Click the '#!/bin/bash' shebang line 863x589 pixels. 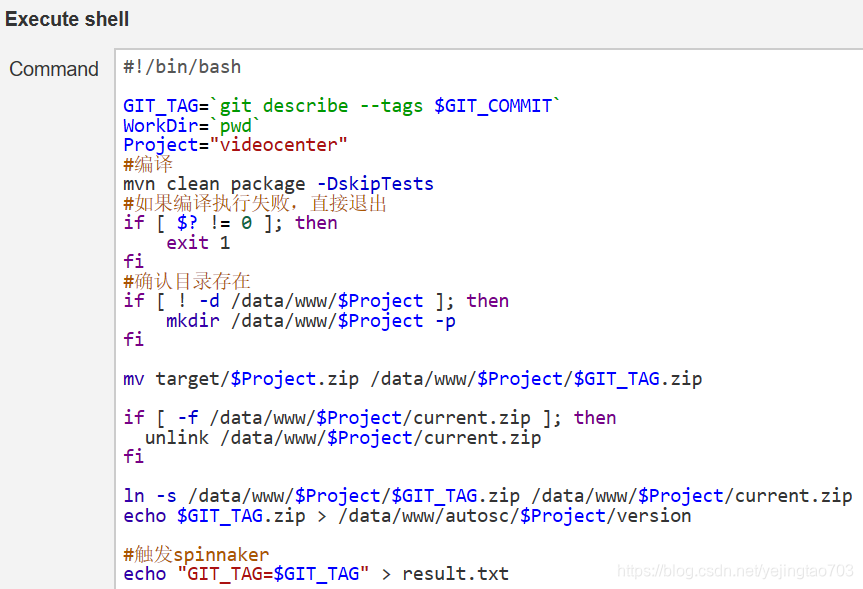click(x=182, y=67)
